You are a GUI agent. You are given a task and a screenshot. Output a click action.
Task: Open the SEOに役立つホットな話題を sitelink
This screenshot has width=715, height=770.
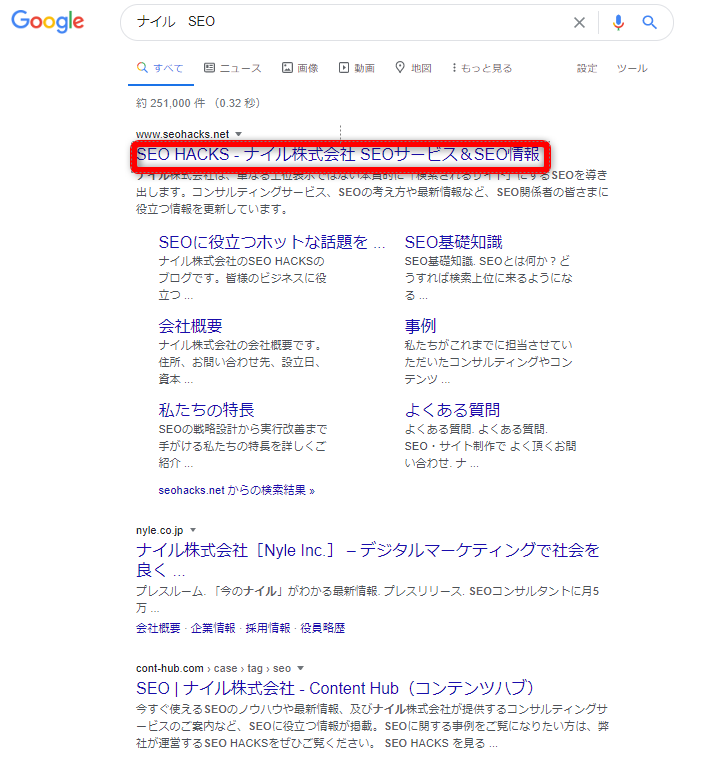272,242
